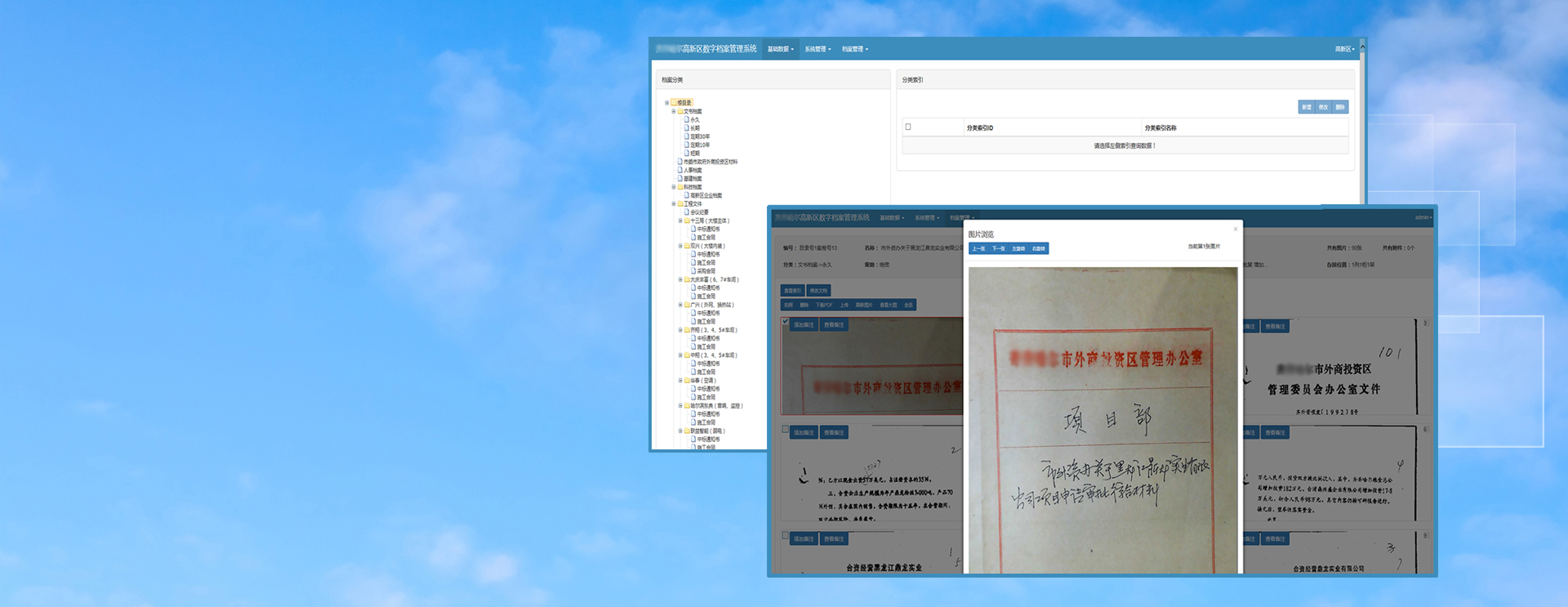
Task: Select the 华泰(空调) folder
Action: tap(700, 380)
